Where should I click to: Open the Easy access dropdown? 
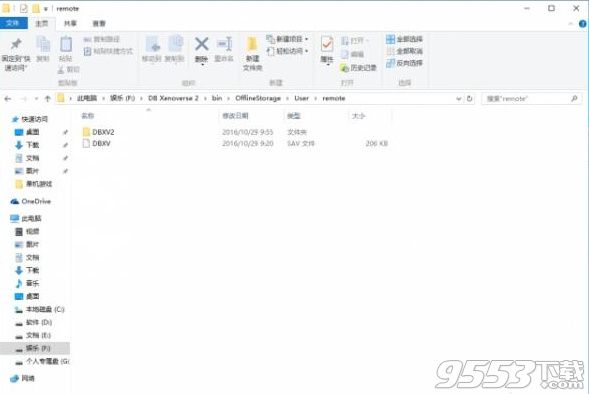(x=287, y=51)
